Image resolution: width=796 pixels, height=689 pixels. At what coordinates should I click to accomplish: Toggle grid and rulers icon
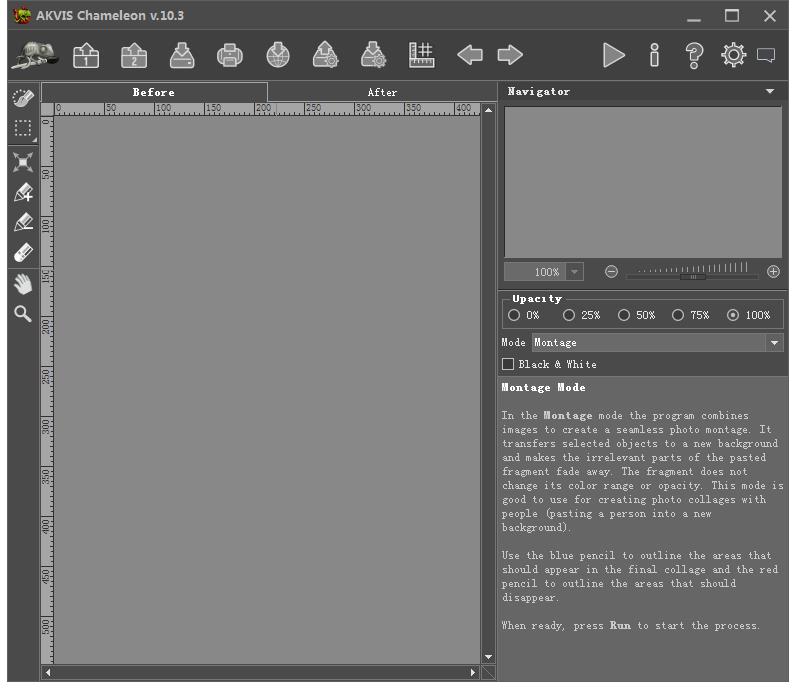pos(421,55)
